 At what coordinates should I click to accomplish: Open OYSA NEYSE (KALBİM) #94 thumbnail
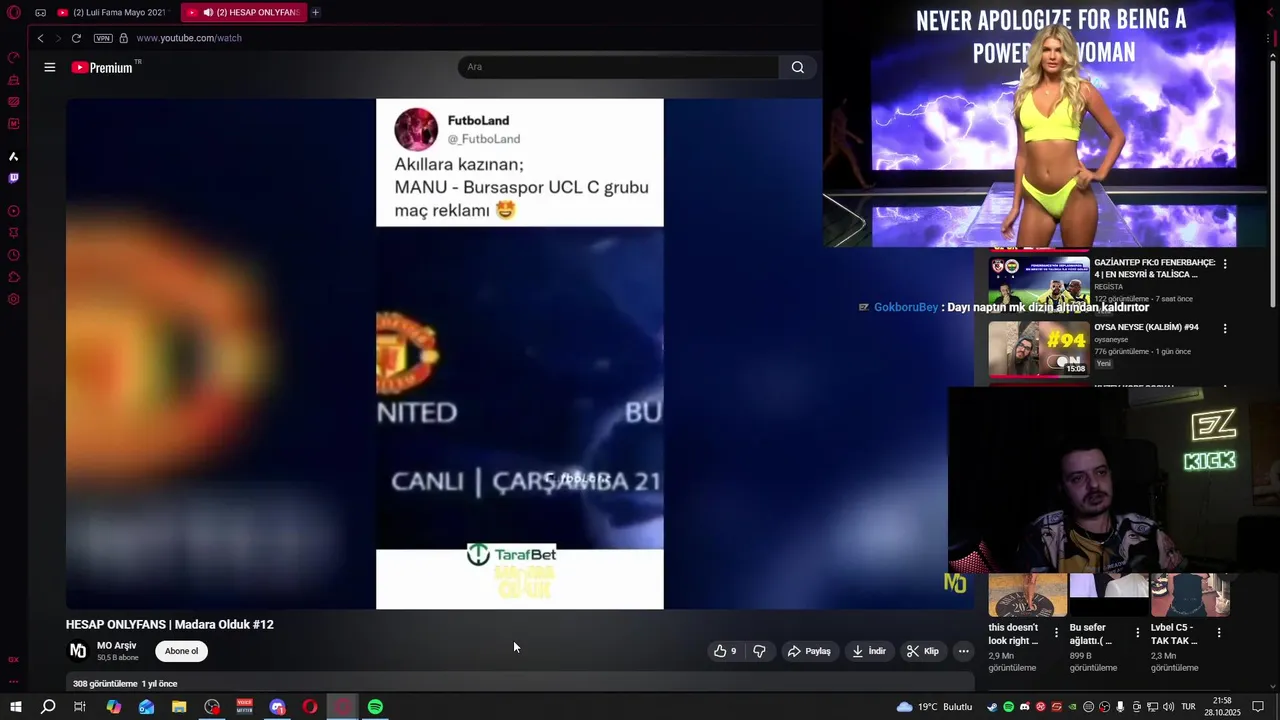click(1039, 349)
